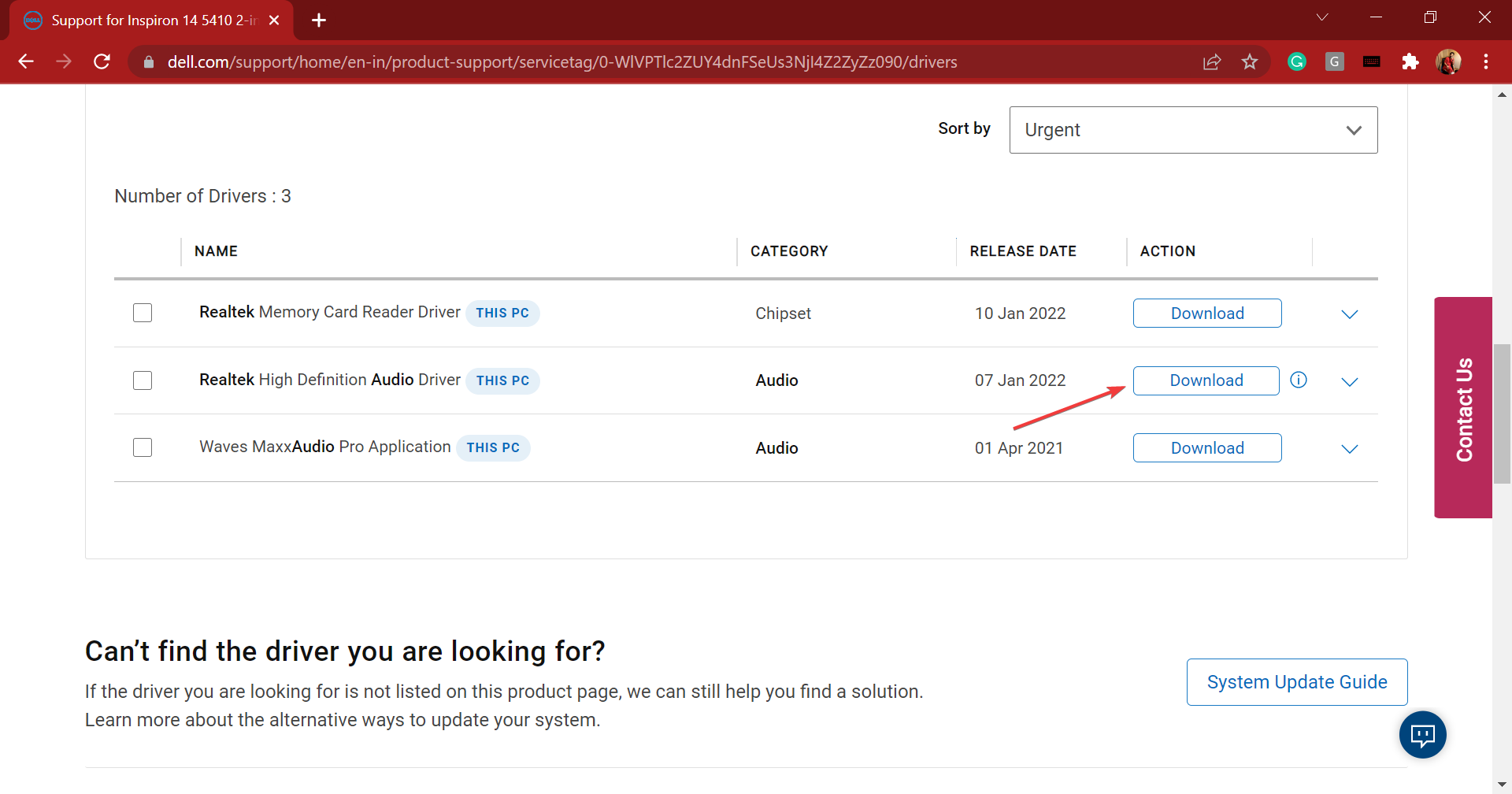Click the browser forward arrow
The image size is (1512, 794).
point(64,61)
